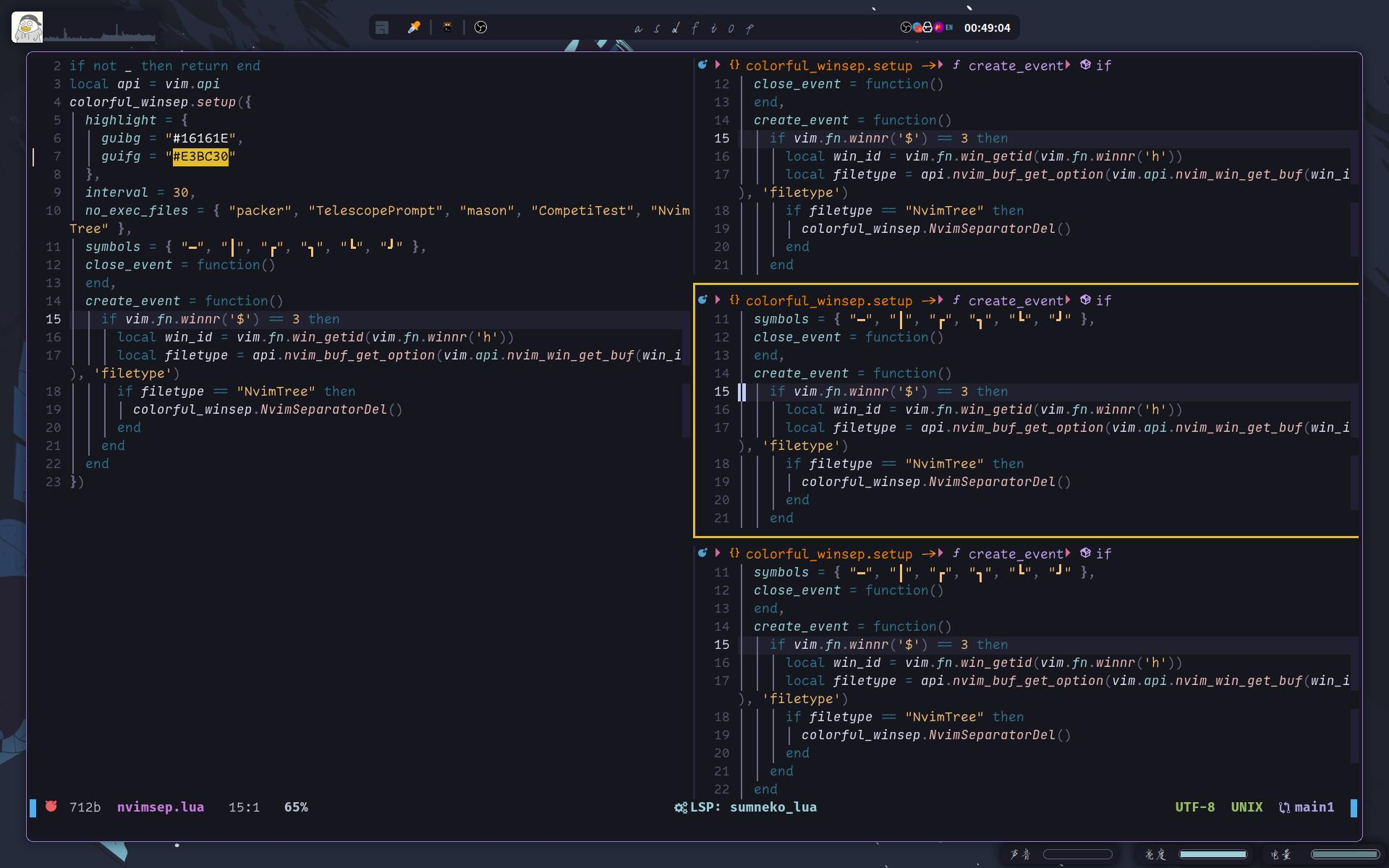Click the UNIX file format indicator
The height and width of the screenshot is (868, 1389).
(x=1246, y=807)
